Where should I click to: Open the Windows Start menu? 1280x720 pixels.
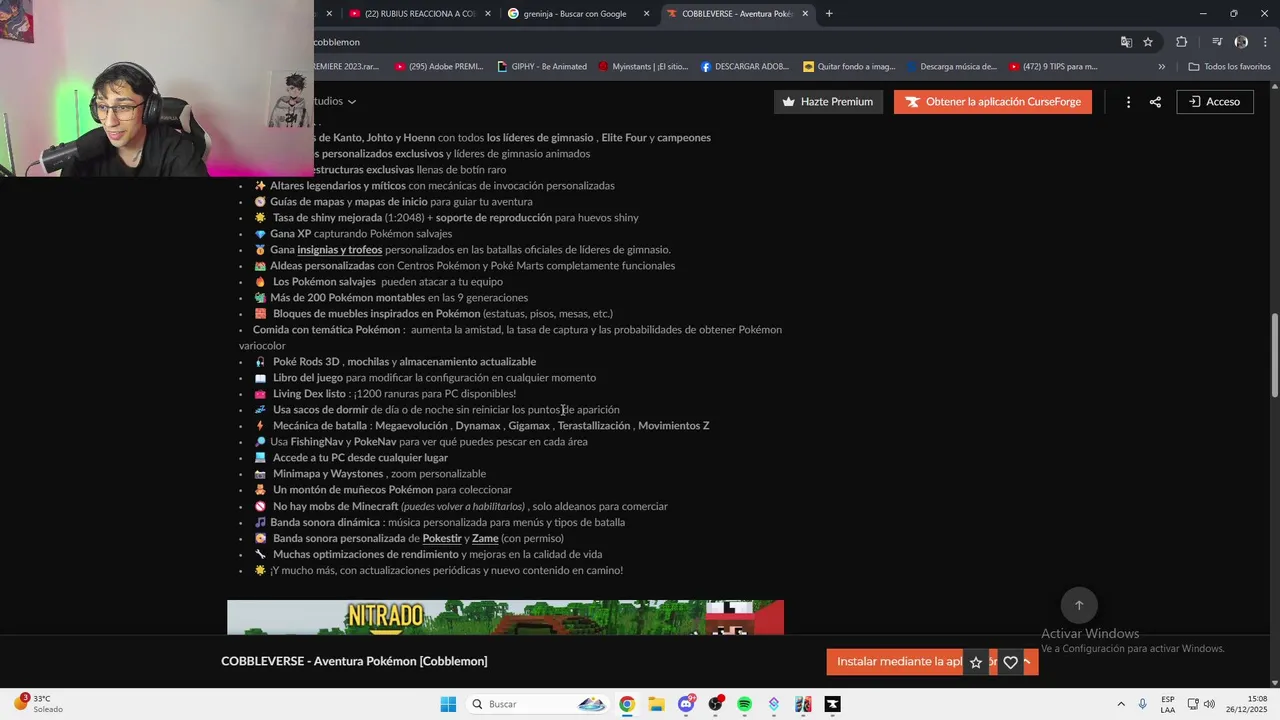tap(448, 704)
